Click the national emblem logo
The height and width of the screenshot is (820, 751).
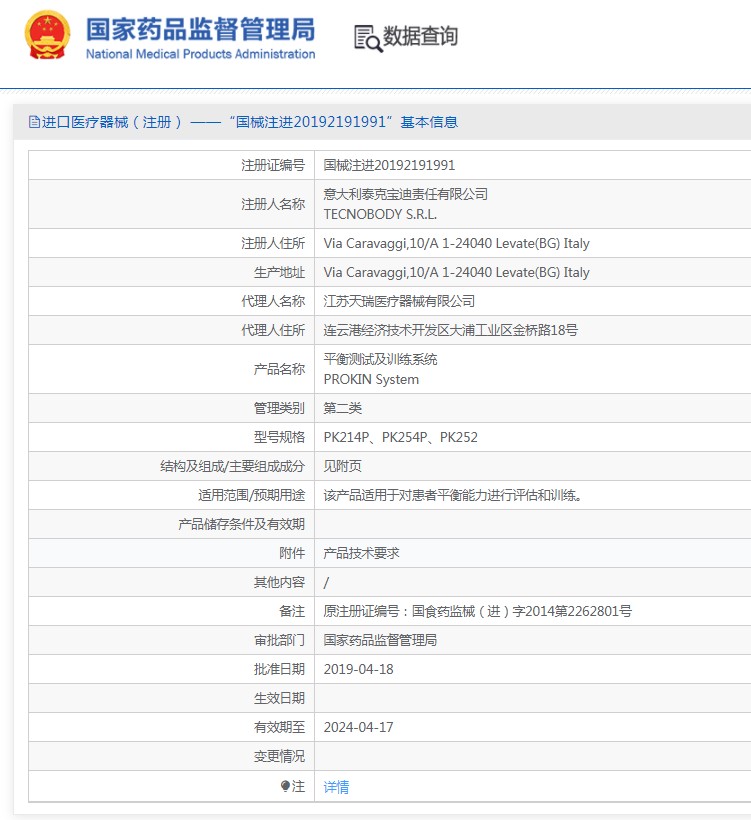pyautogui.click(x=47, y=35)
